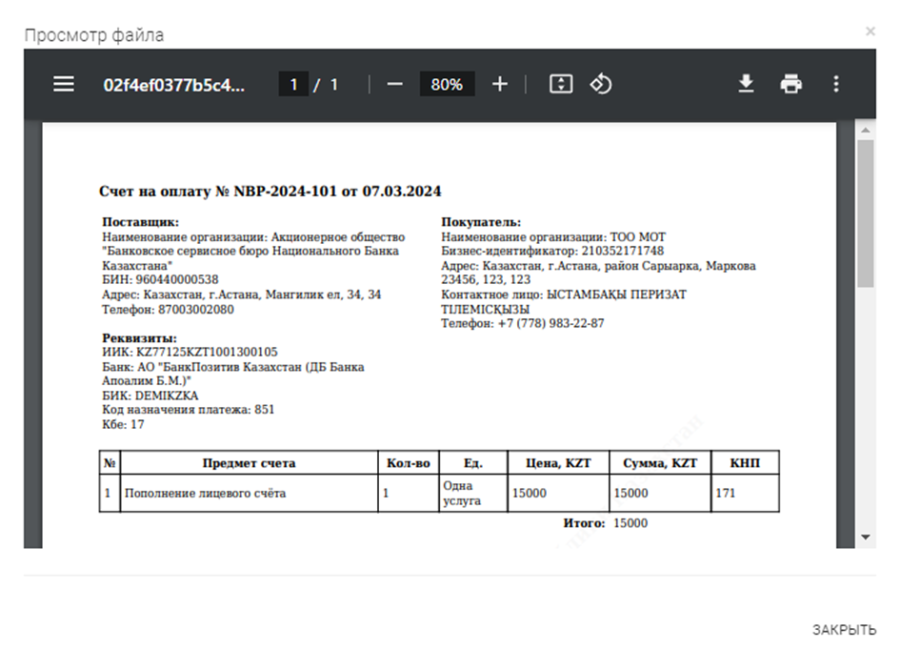The image size is (900, 650).
Task: Click the vertical scrollbar thumb
Action: 866,212
